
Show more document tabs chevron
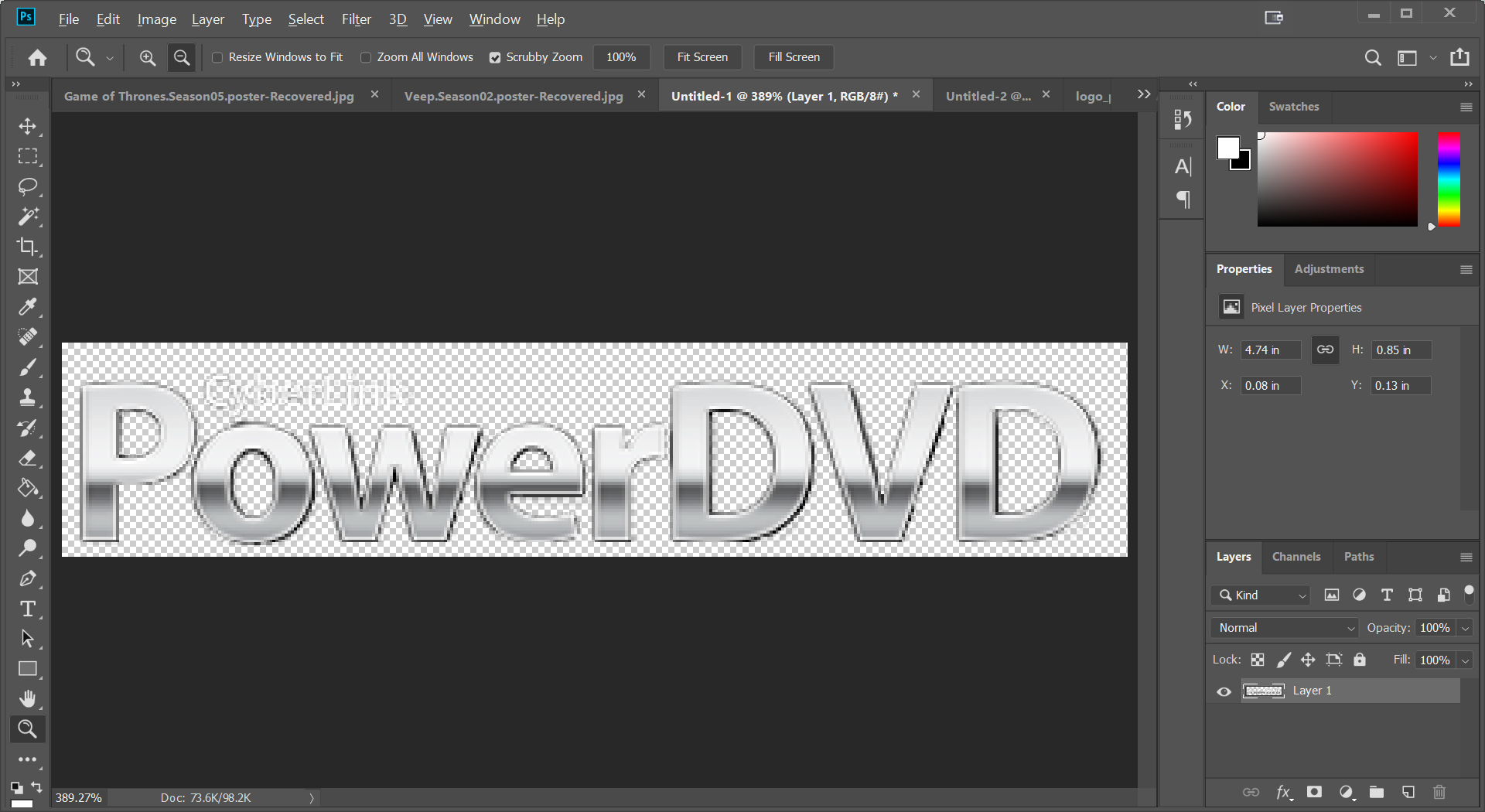point(1144,94)
